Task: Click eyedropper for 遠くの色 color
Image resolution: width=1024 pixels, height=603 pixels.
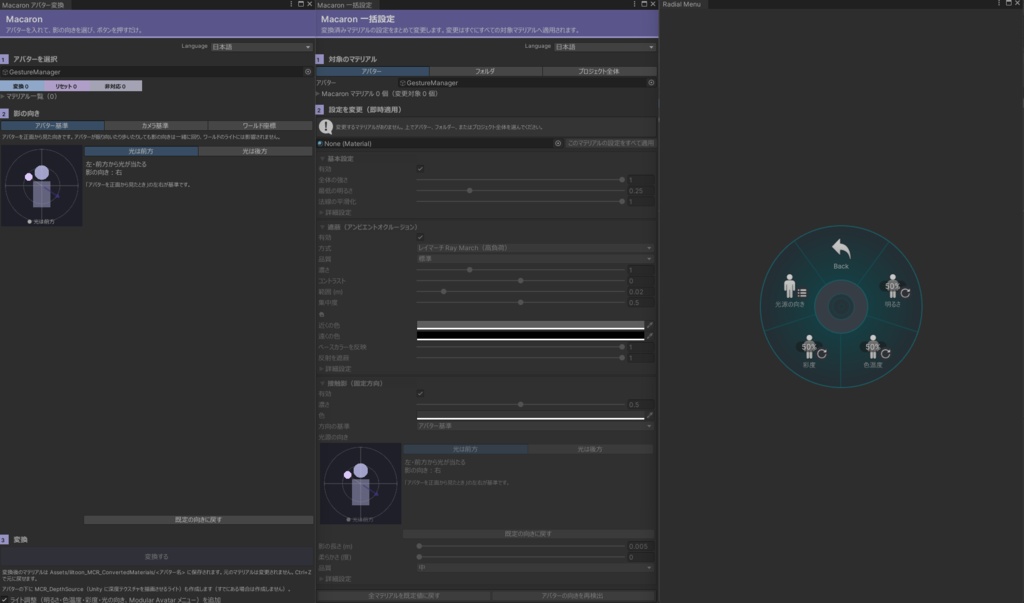Action: click(650, 336)
